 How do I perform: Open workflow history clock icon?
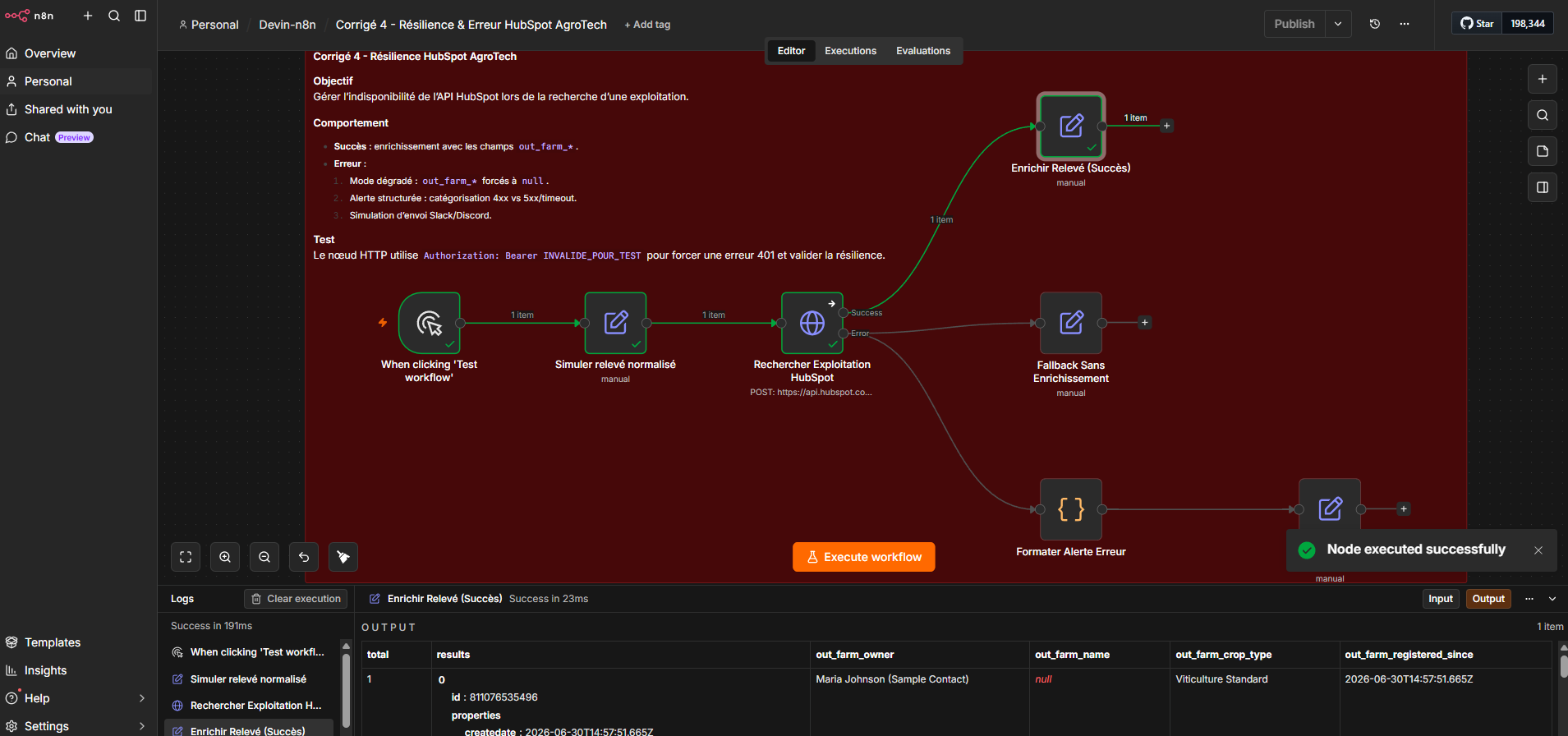(x=1375, y=24)
